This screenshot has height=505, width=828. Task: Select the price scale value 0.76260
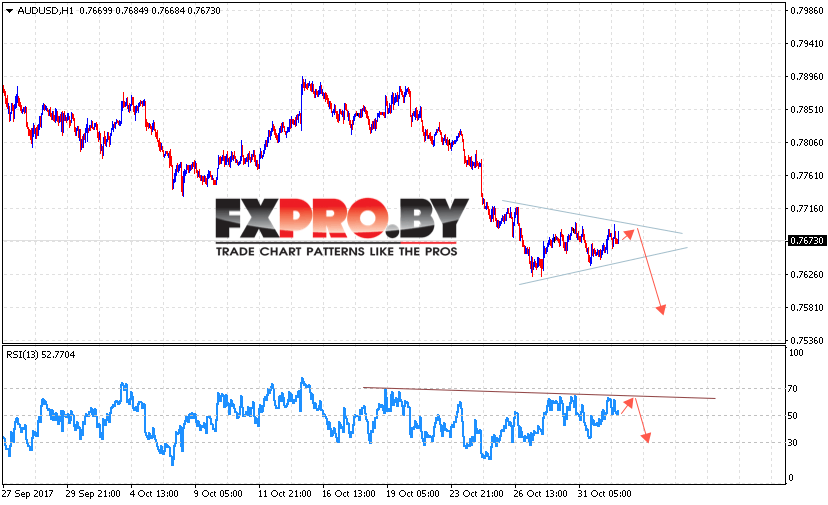[807, 275]
